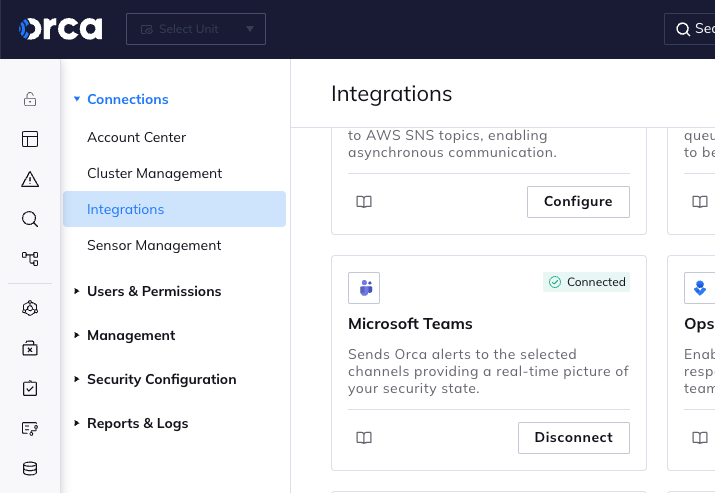Expand the Management section
Viewport: 715px width, 493px height.
tap(124, 336)
